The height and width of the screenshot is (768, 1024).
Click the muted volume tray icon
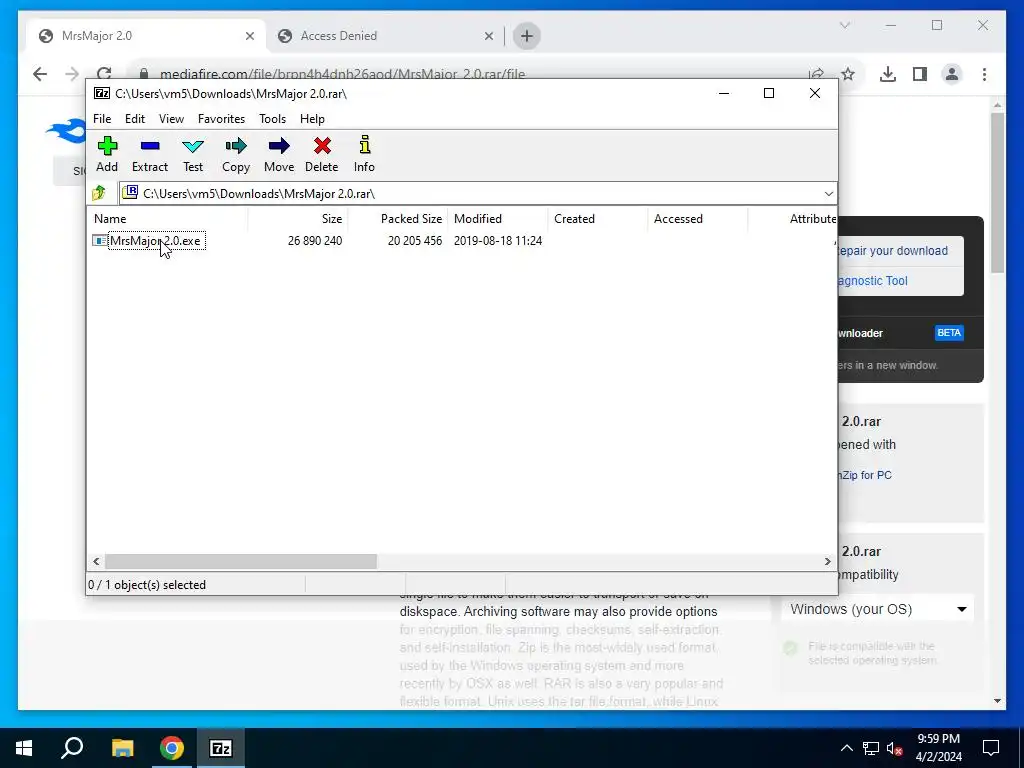(895, 748)
